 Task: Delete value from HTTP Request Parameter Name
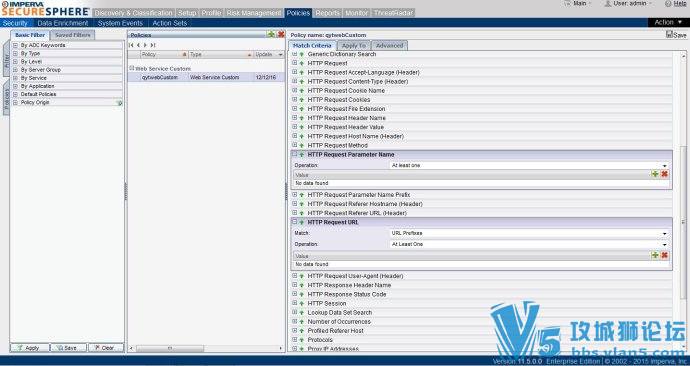point(664,174)
